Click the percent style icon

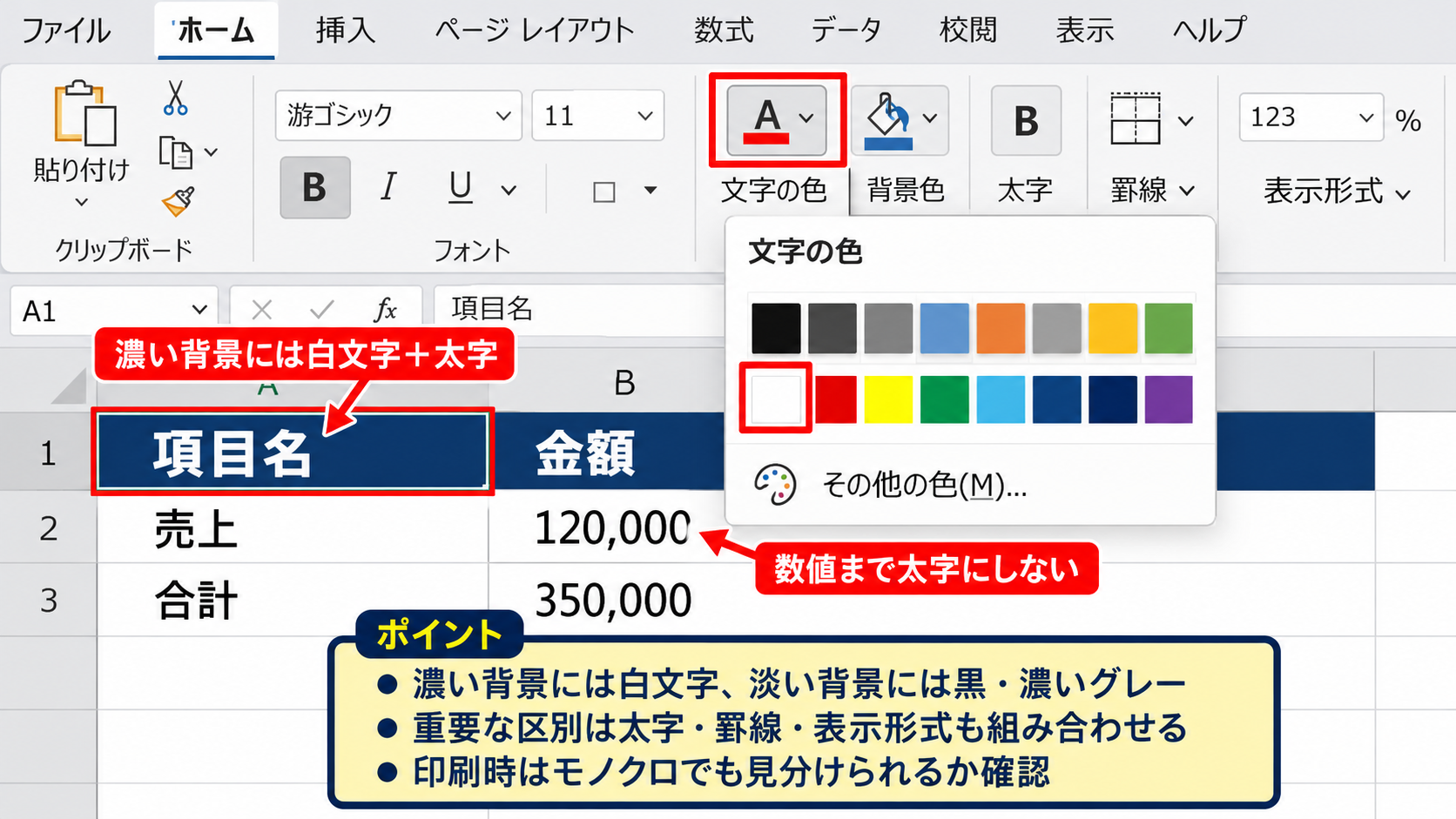click(1408, 119)
